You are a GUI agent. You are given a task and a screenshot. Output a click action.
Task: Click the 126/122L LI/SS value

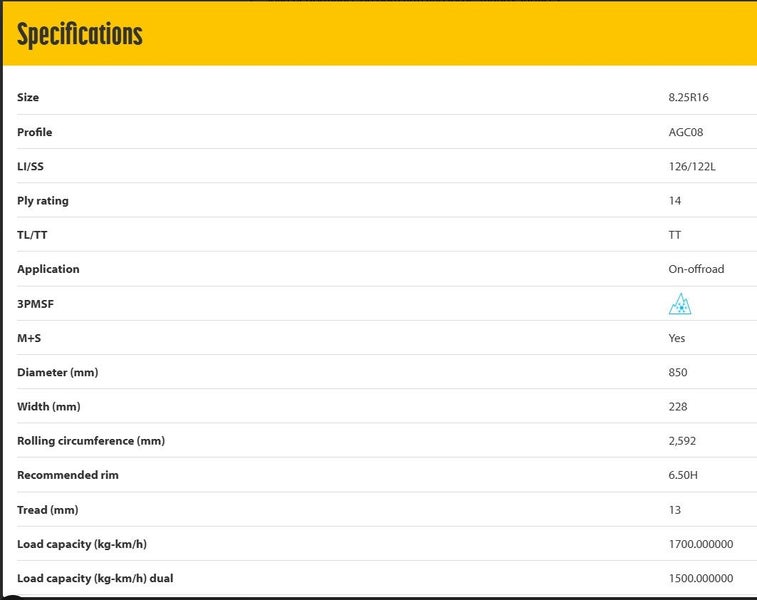(x=692, y=166)
